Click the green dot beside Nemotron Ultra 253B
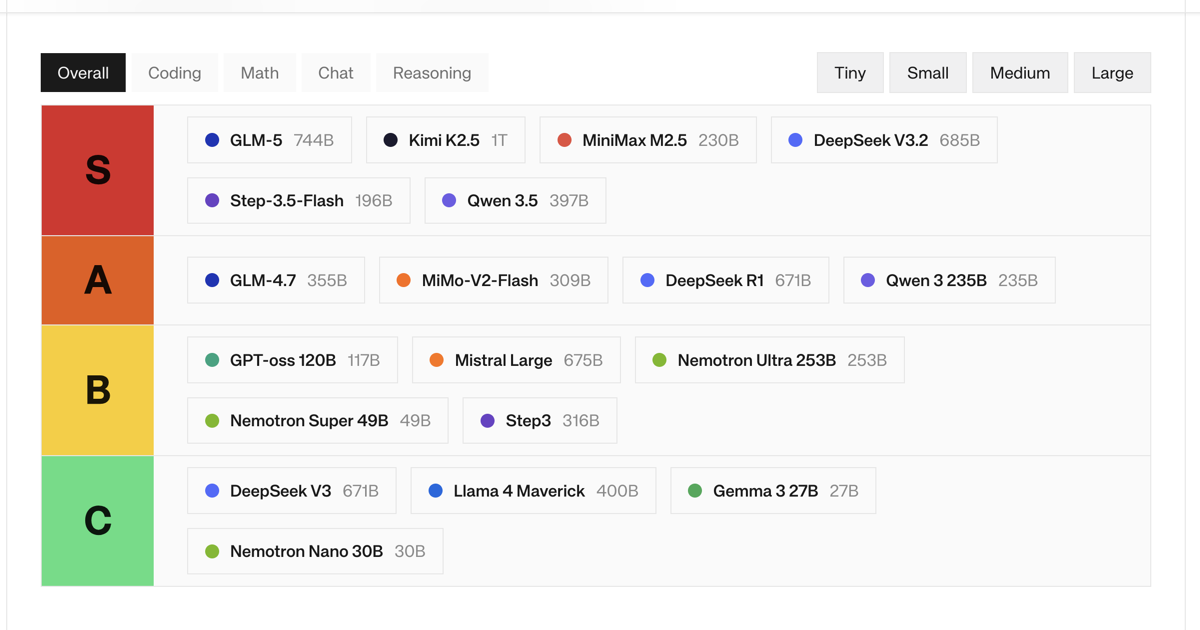Image resolution: width=1200 pixels, height=630 pixels. (660, 361)
